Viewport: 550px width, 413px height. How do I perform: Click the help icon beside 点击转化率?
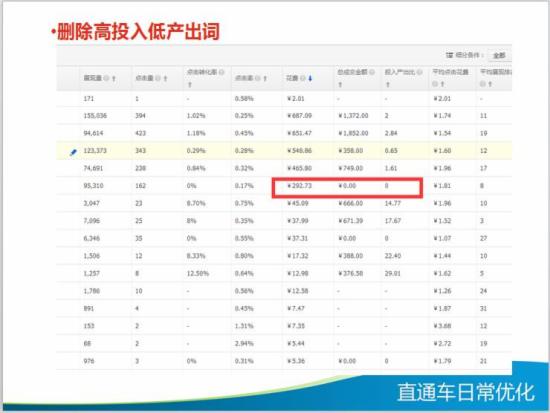222,72
